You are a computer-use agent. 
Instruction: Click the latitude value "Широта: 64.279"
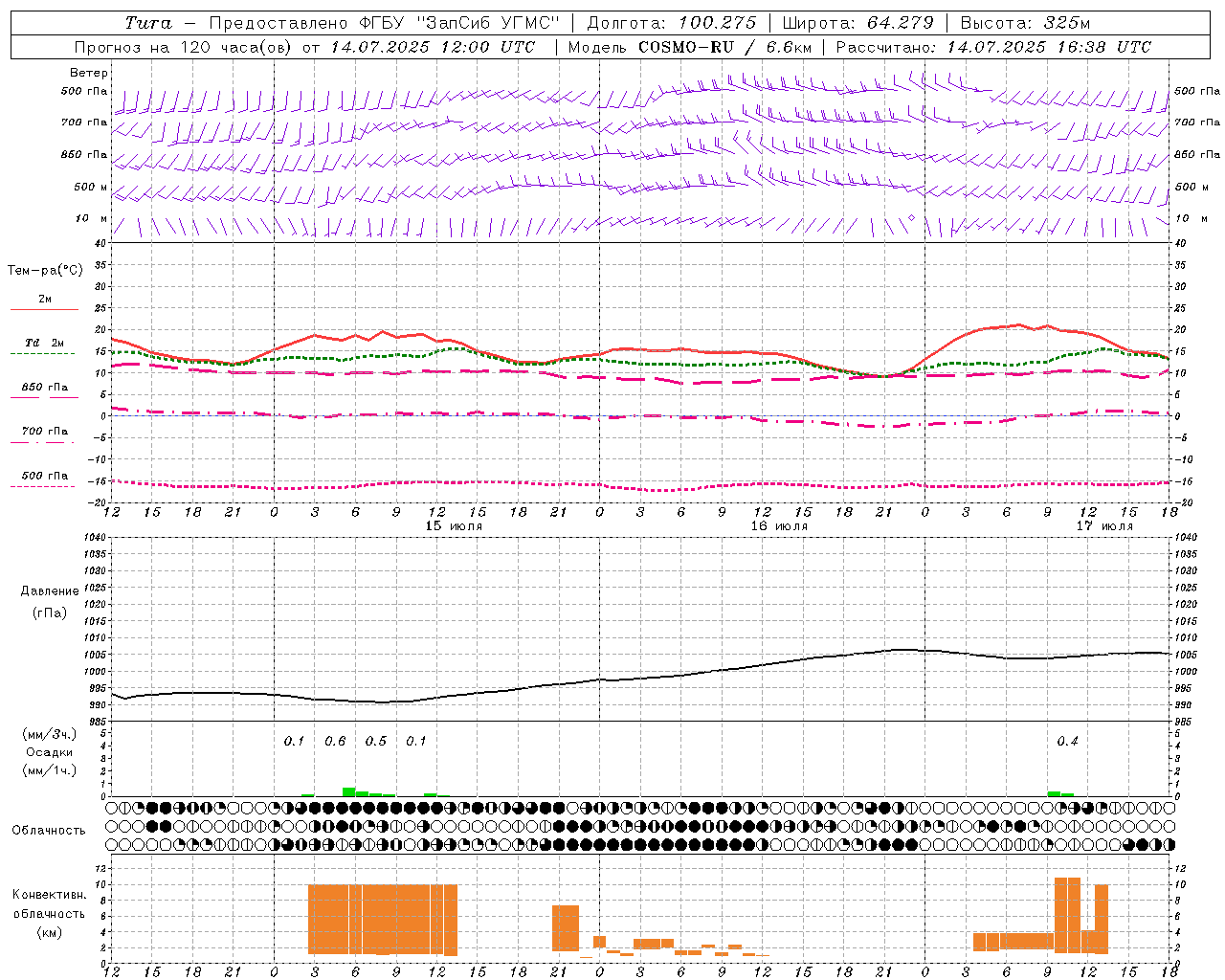tap(857, 23)
